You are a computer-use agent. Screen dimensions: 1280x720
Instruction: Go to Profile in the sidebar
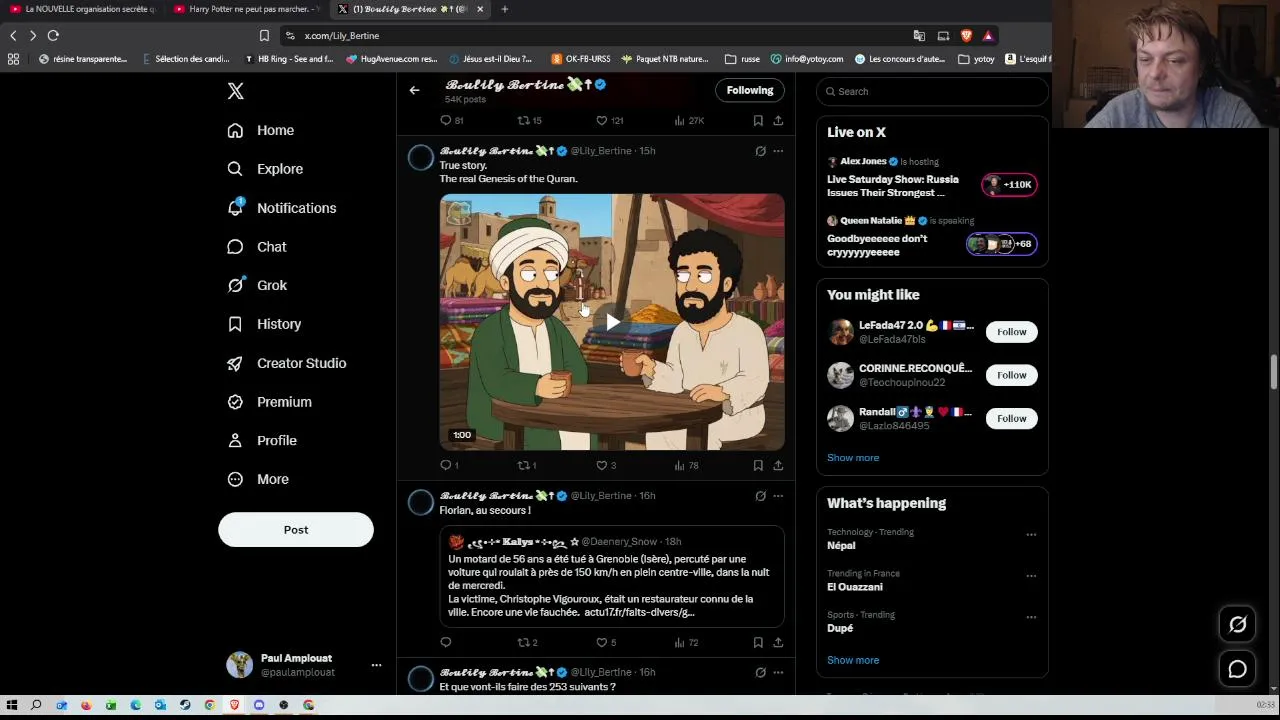pos(261,440)
